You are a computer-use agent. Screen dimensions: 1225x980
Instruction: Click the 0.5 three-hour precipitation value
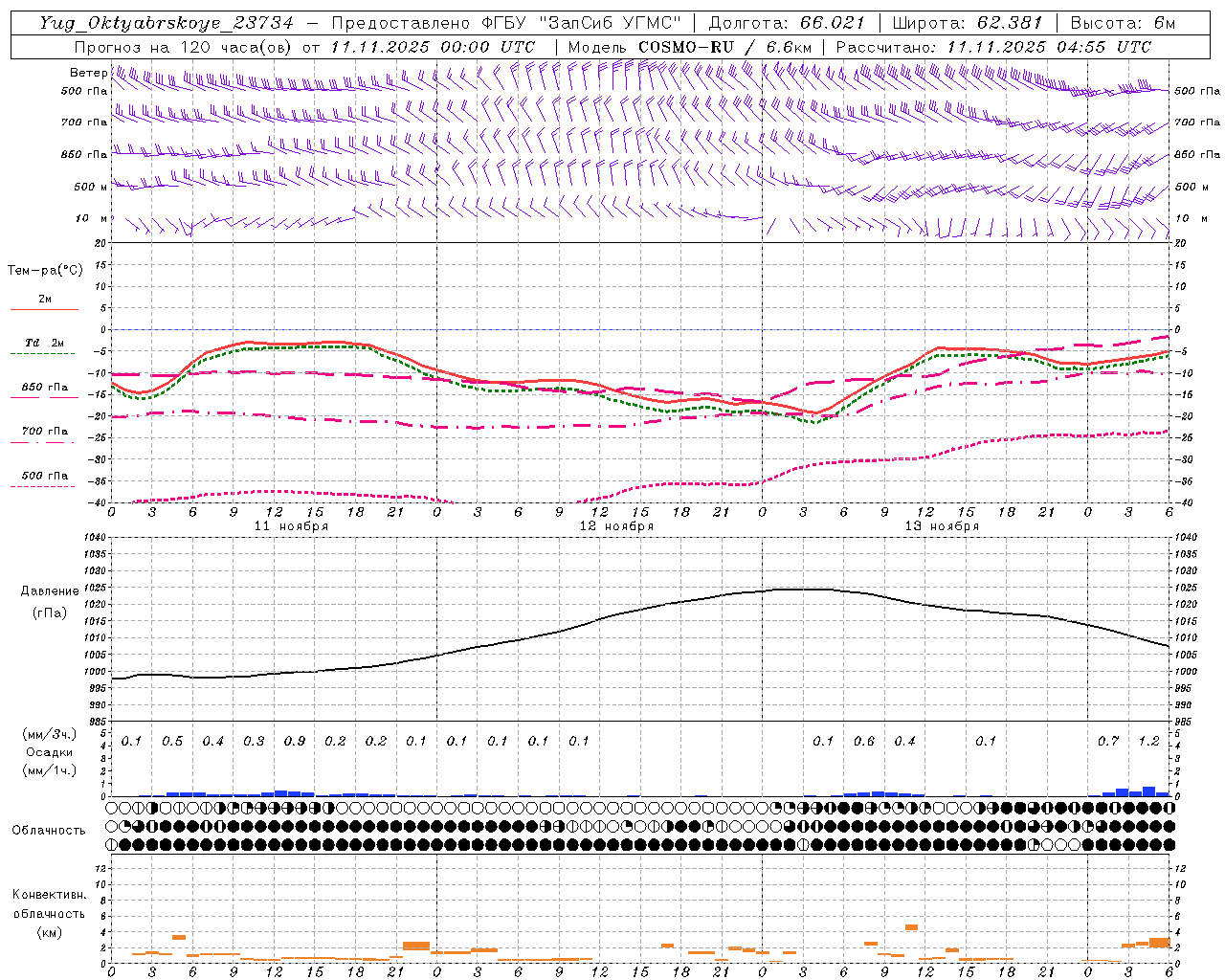tap(172, 741)
